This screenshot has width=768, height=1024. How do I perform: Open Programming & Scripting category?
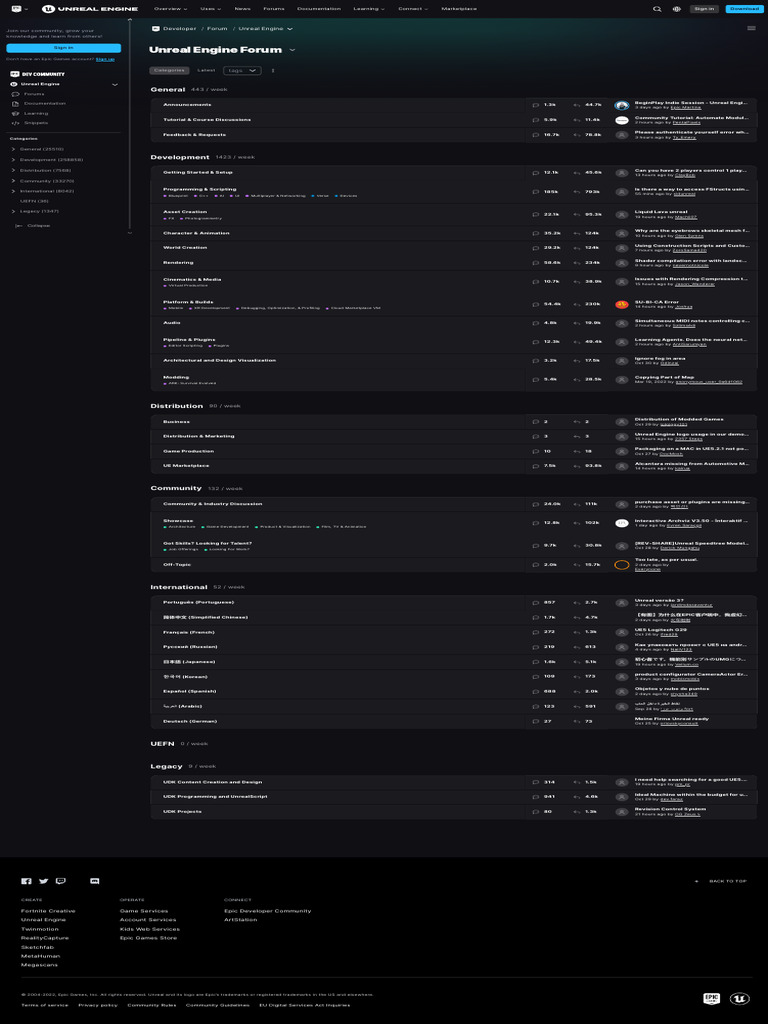200,189
